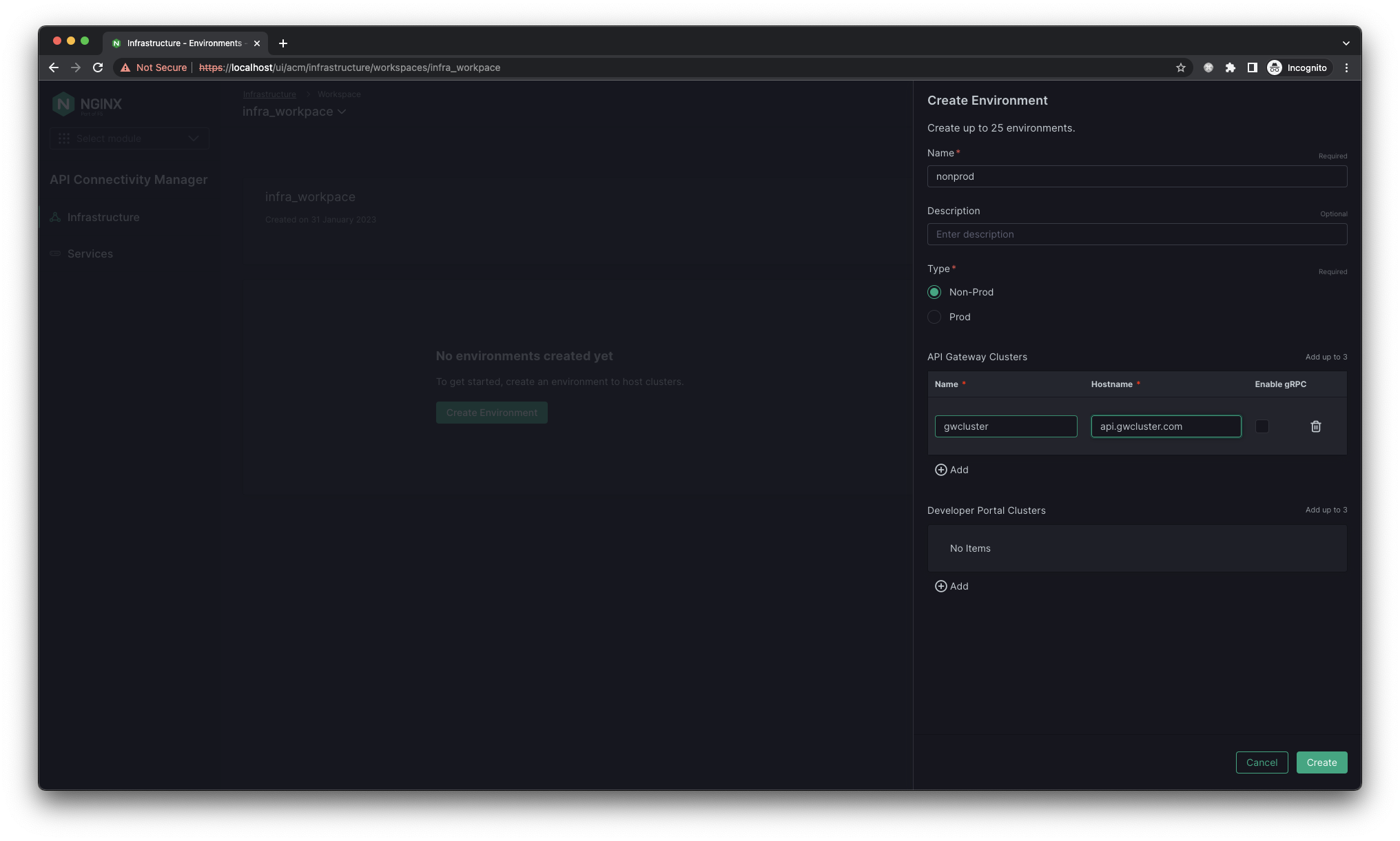Click the Create button
The image size is (1400, 841).
[1321, 762]
